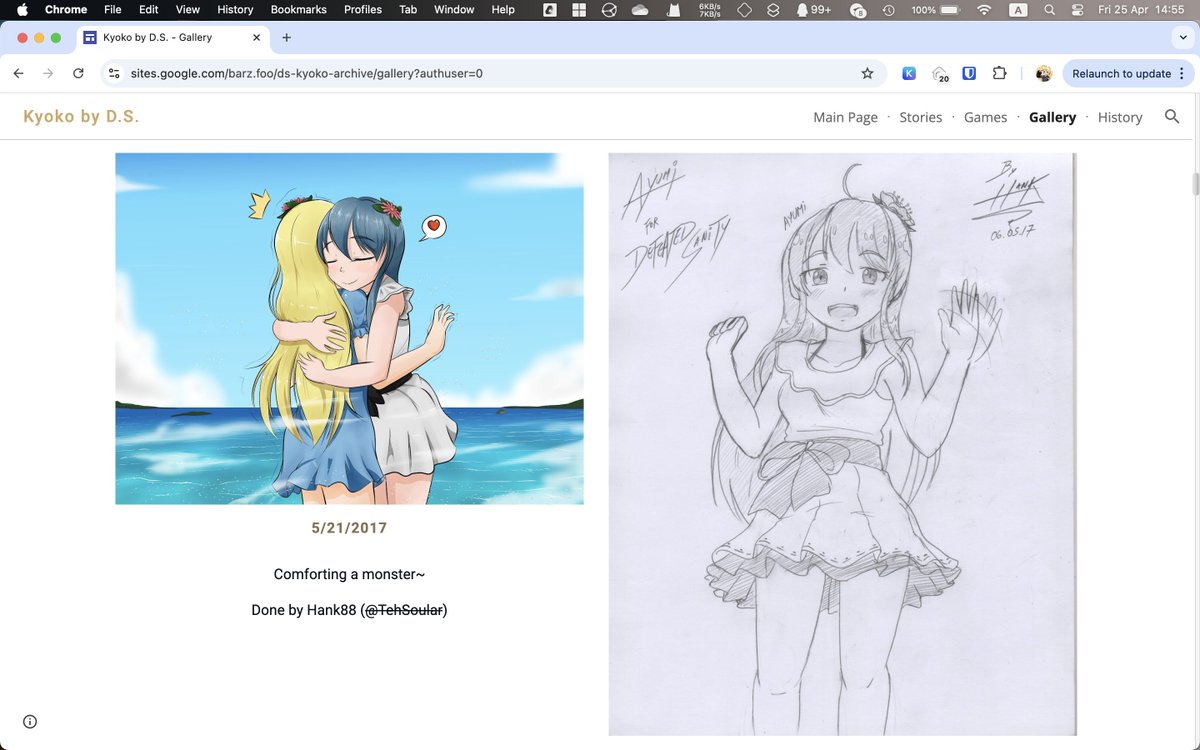
Task: Open the Bookmarks menu
Action: click(x=299, y=9)
